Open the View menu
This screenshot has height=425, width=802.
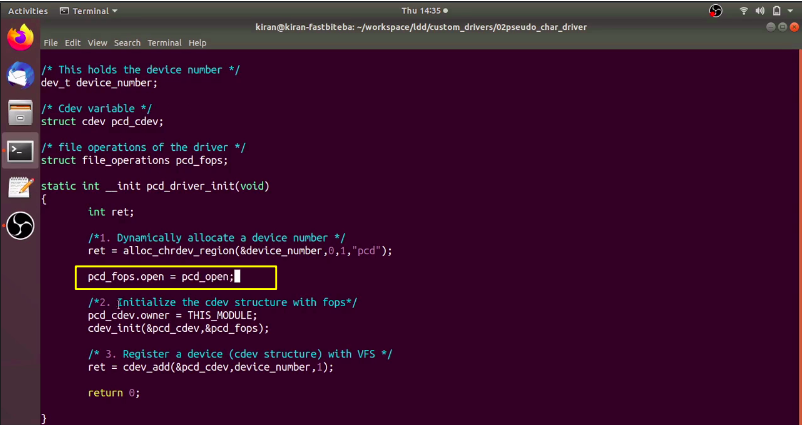(x=97, y=43)
